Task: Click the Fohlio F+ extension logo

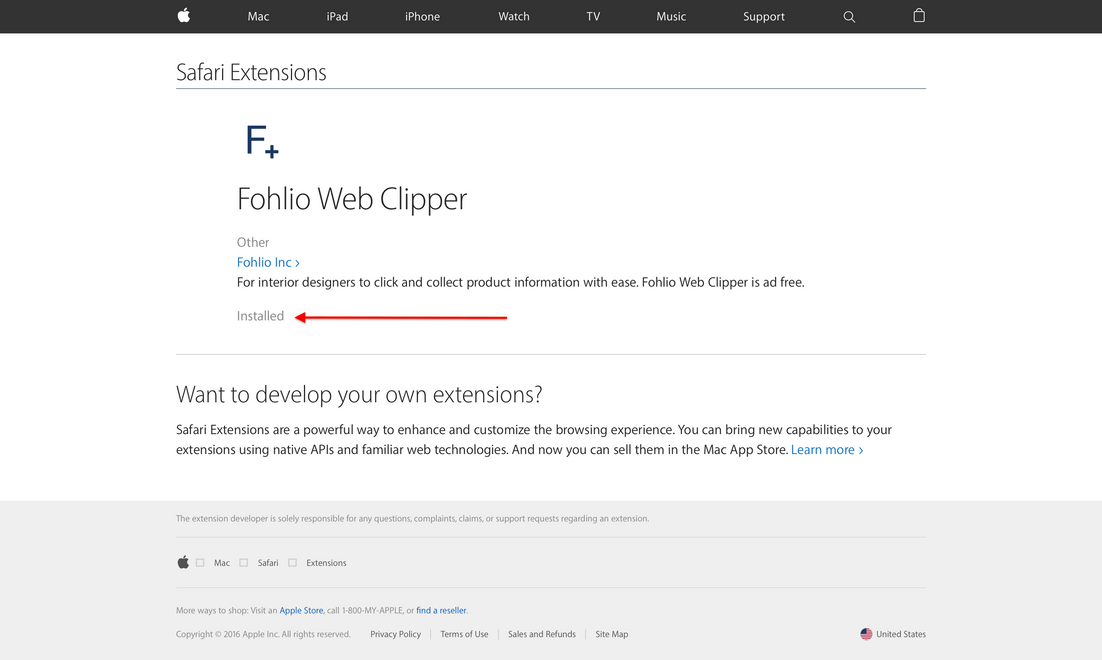Action: 261,141
